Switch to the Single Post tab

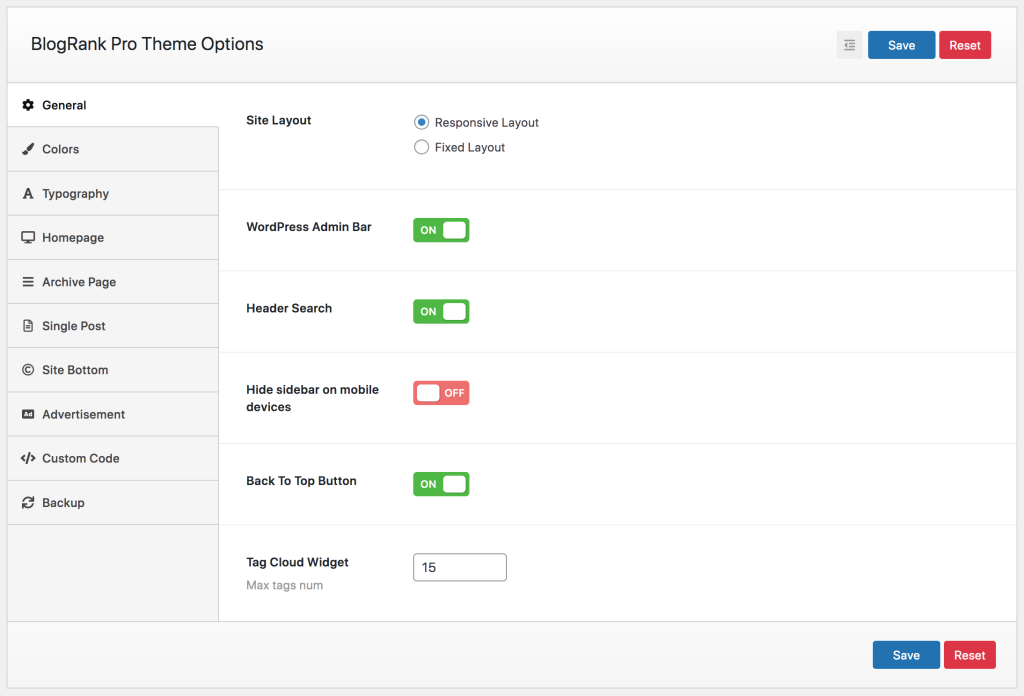(113, 326)
